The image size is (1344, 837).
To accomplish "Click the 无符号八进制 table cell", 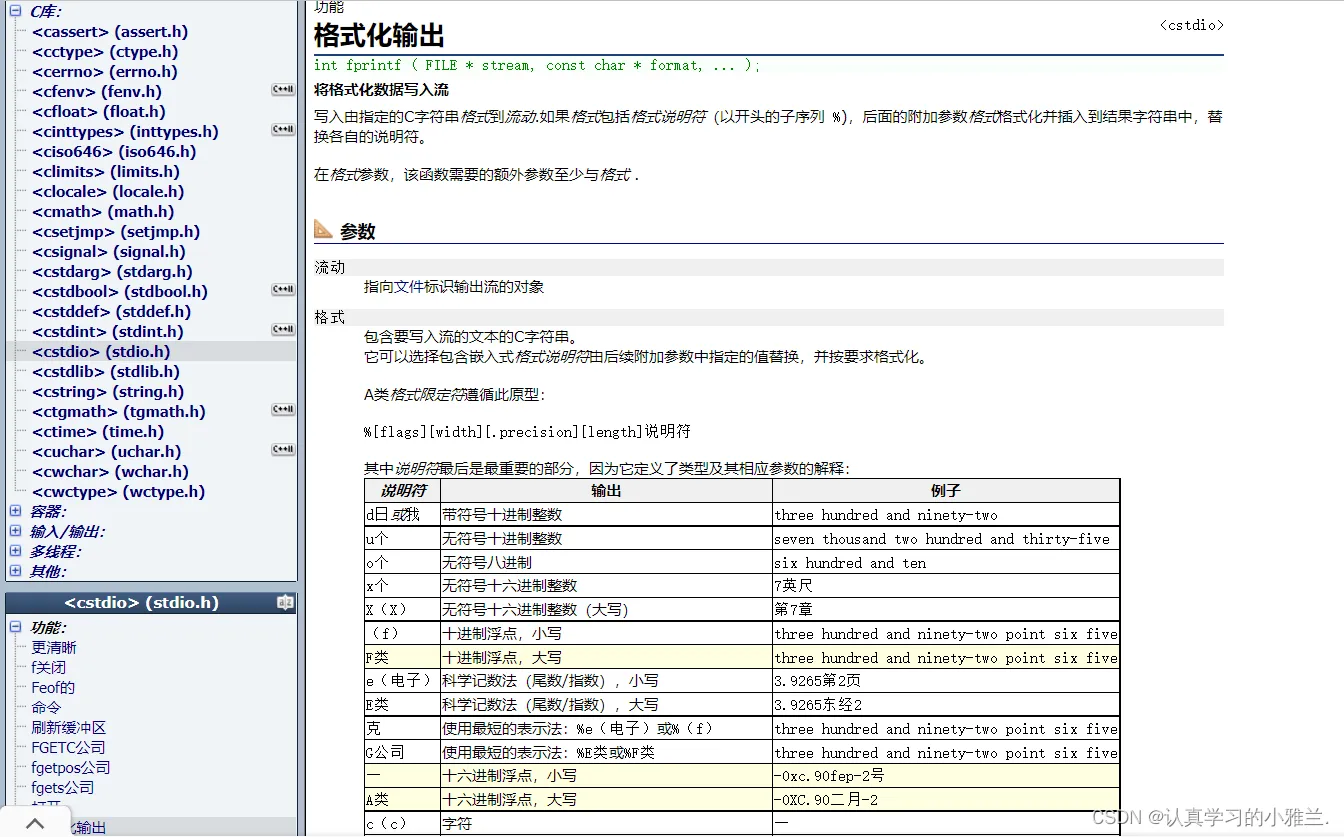I will tap(606, 562).
